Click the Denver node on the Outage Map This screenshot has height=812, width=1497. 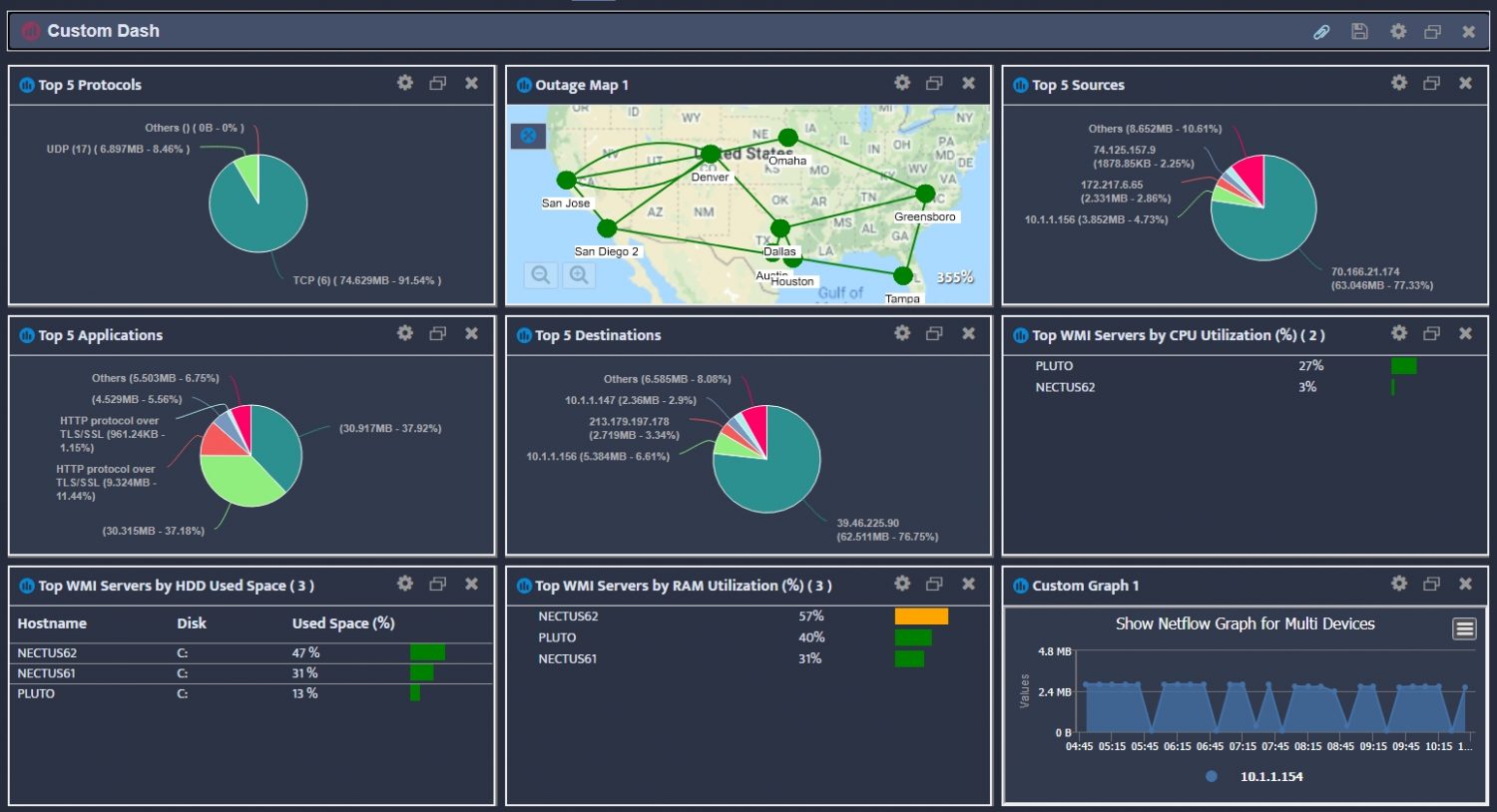point(710,152)
